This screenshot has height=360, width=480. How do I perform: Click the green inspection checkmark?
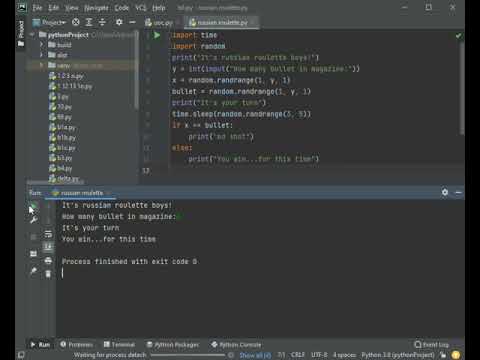pos(459,35)
